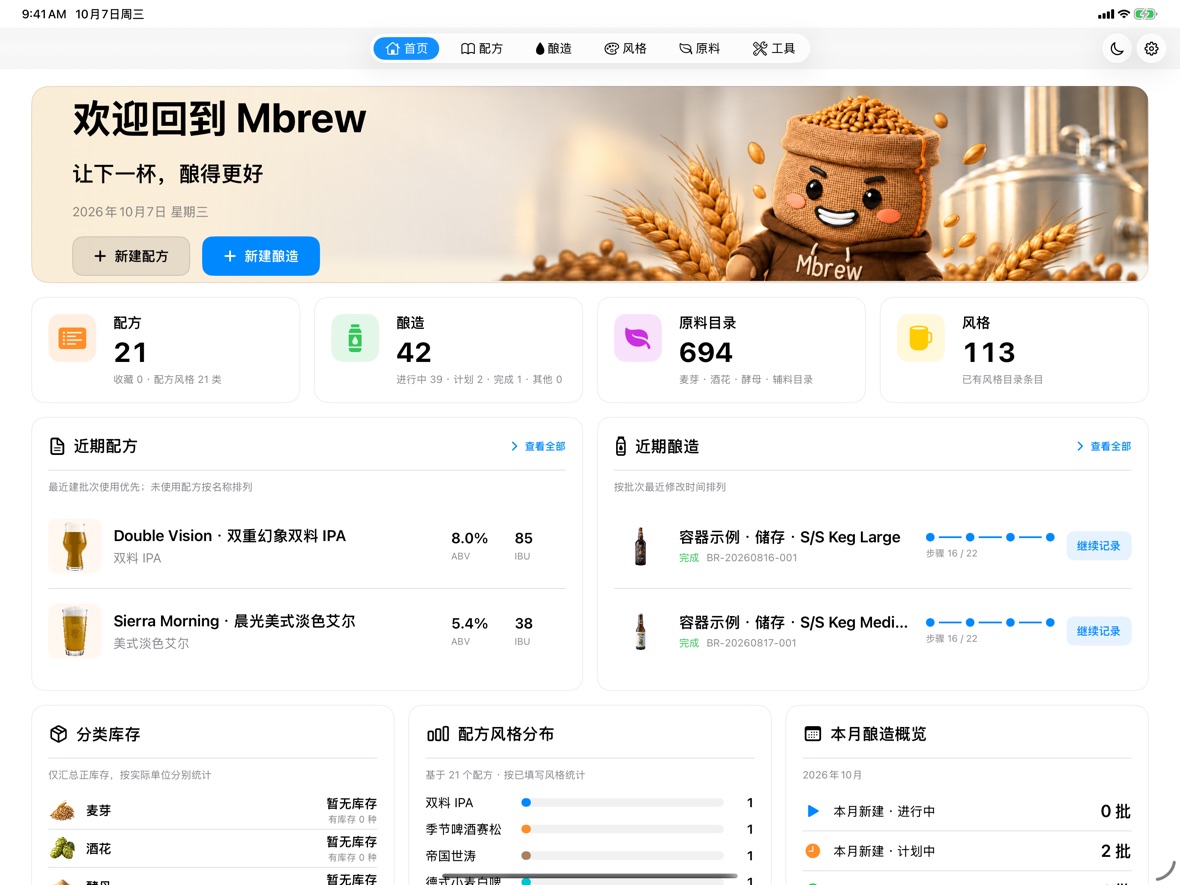Image resolution: width=1180 pixels, height=885 pixels.
Task: Click the yellow 风格 mug icon
Action: [x=920, y=338]
